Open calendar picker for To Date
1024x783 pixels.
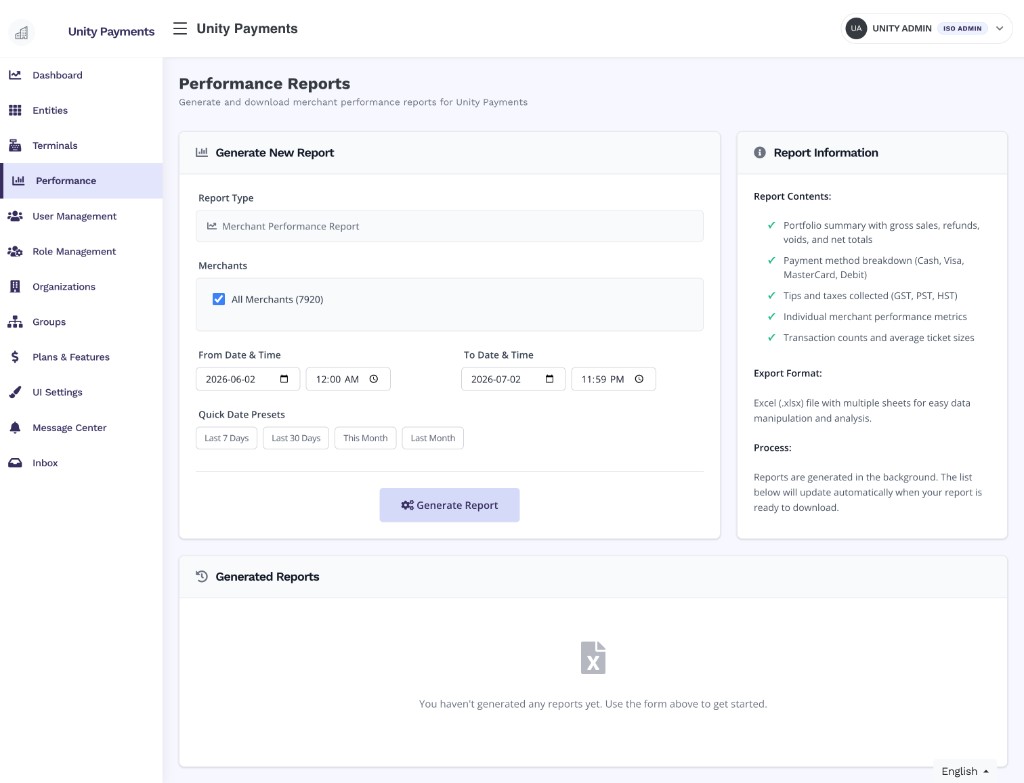(549, 379)
